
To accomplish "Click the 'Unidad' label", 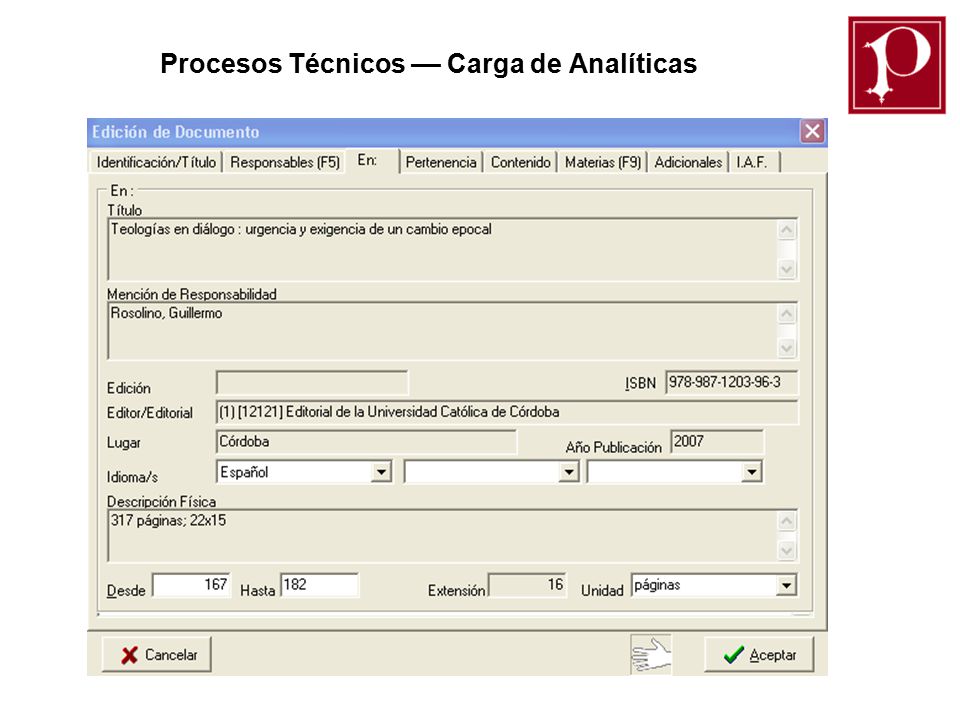I will coord(602,591).
